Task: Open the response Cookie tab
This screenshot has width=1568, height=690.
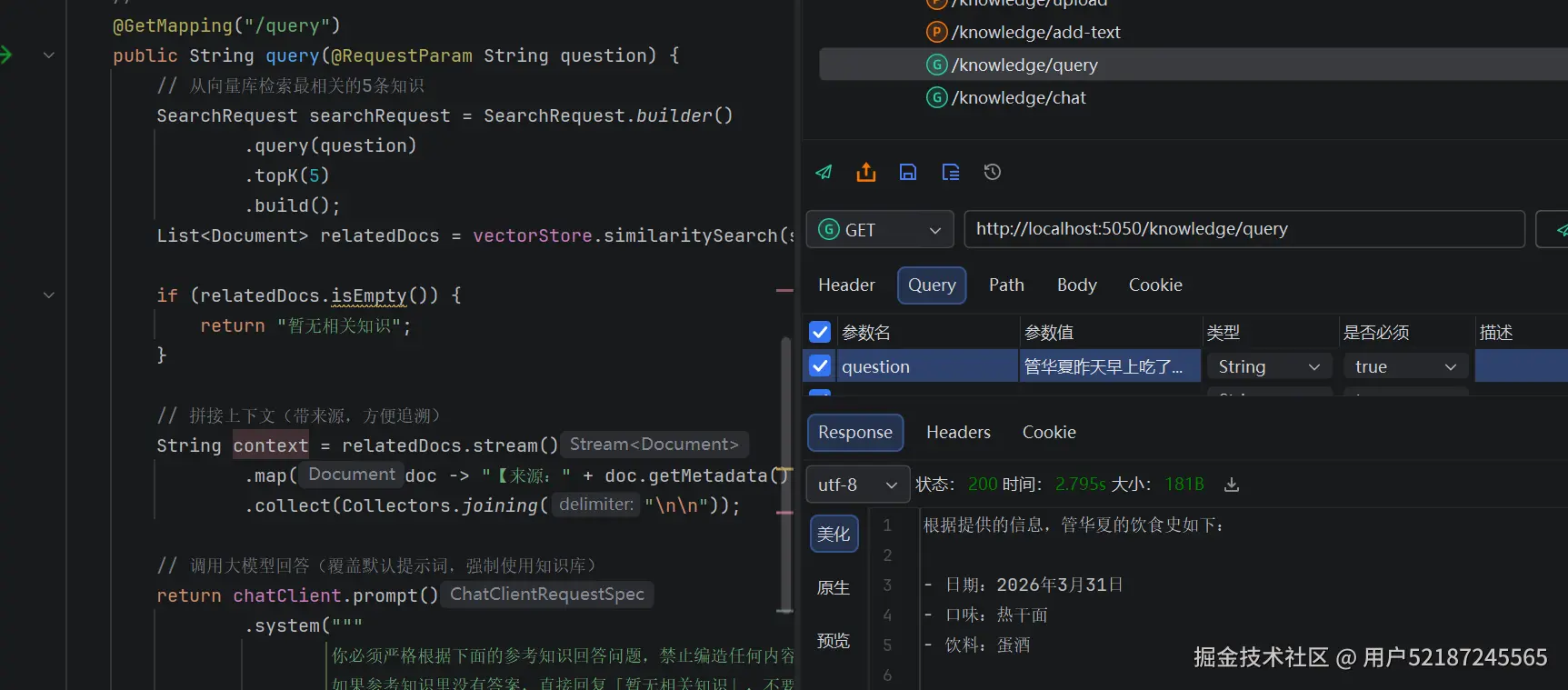Action: click(x=1049, y=432)
